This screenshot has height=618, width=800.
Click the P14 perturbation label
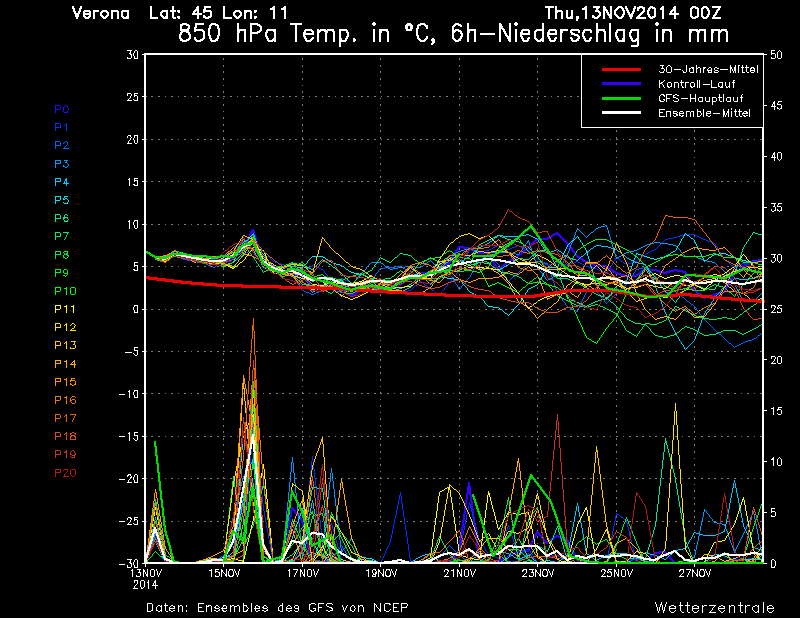point(65,364)
